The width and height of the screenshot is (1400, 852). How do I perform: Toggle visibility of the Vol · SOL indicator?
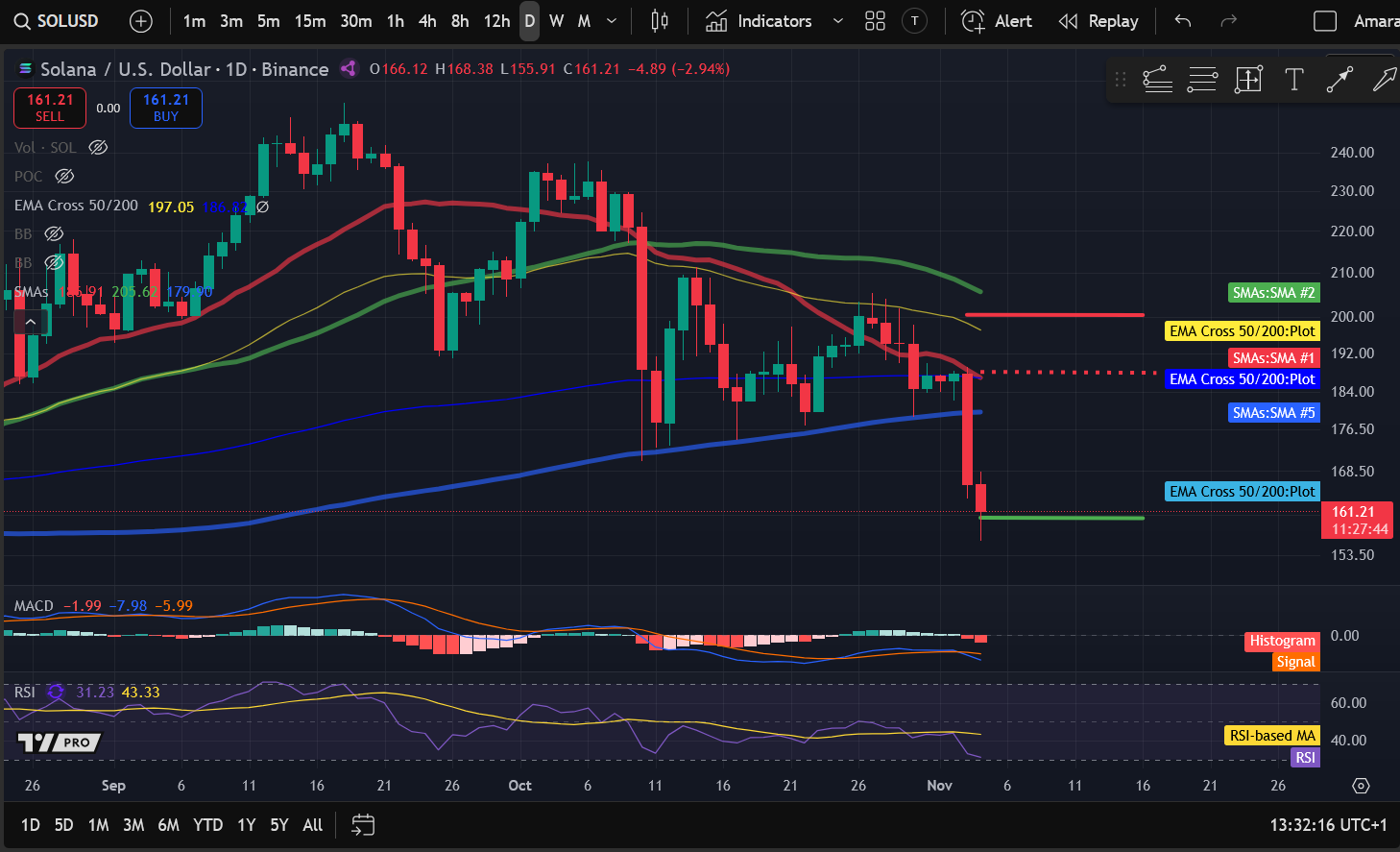[98, 147]
